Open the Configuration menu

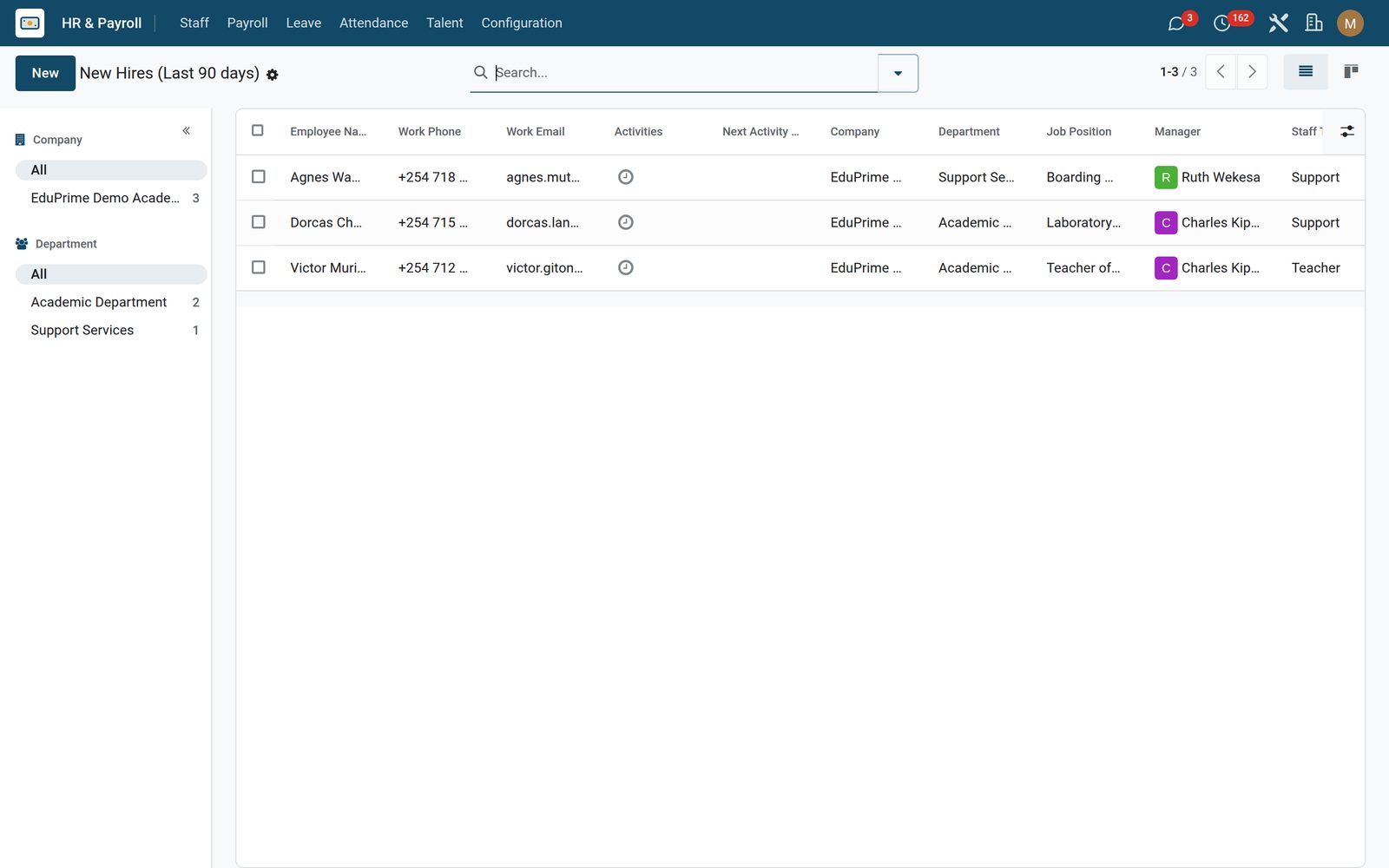pyautogui.click(x=522, y=23)
